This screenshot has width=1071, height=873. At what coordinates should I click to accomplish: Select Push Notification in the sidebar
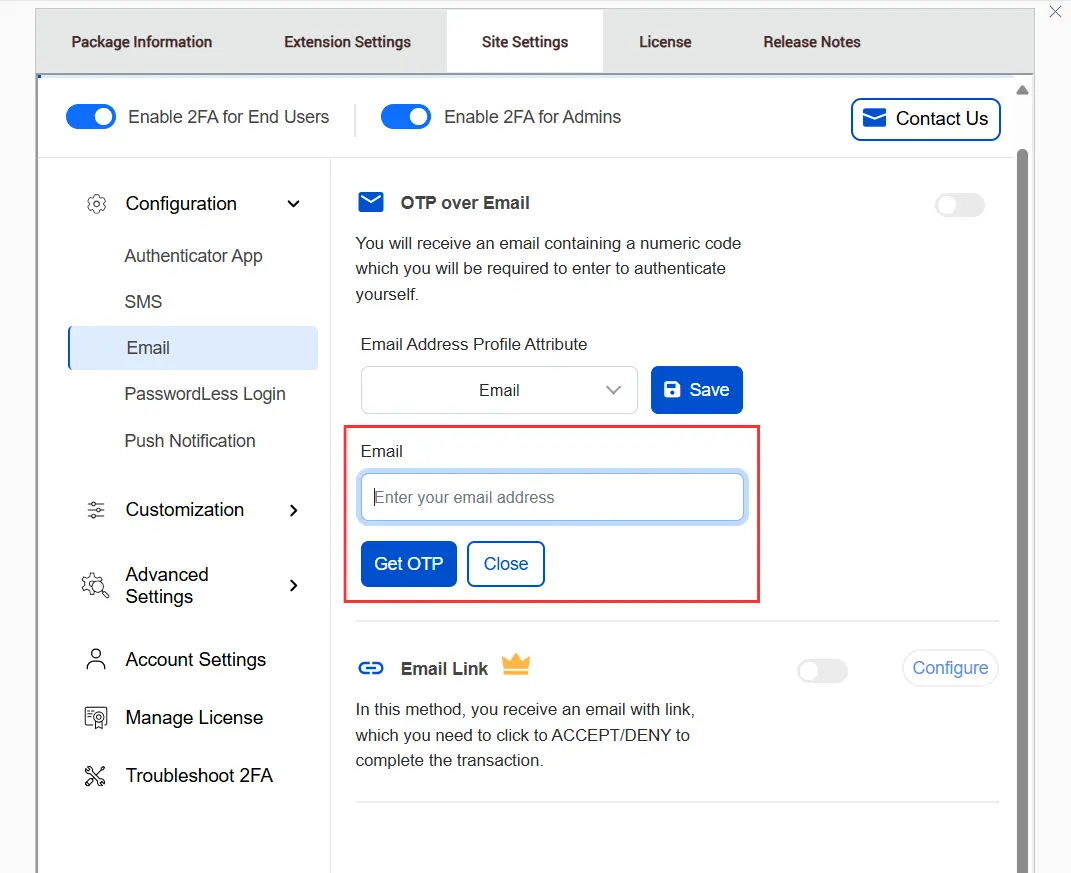[190, 441]
